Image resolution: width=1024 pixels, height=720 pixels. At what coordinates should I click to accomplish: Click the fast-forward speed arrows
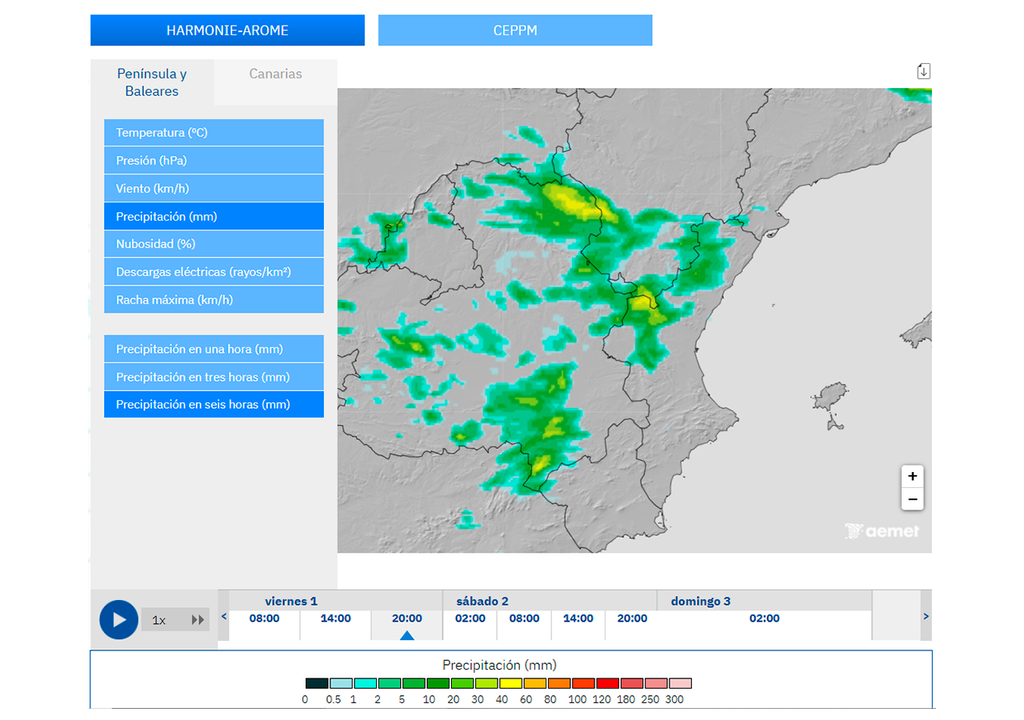[197, 619]
